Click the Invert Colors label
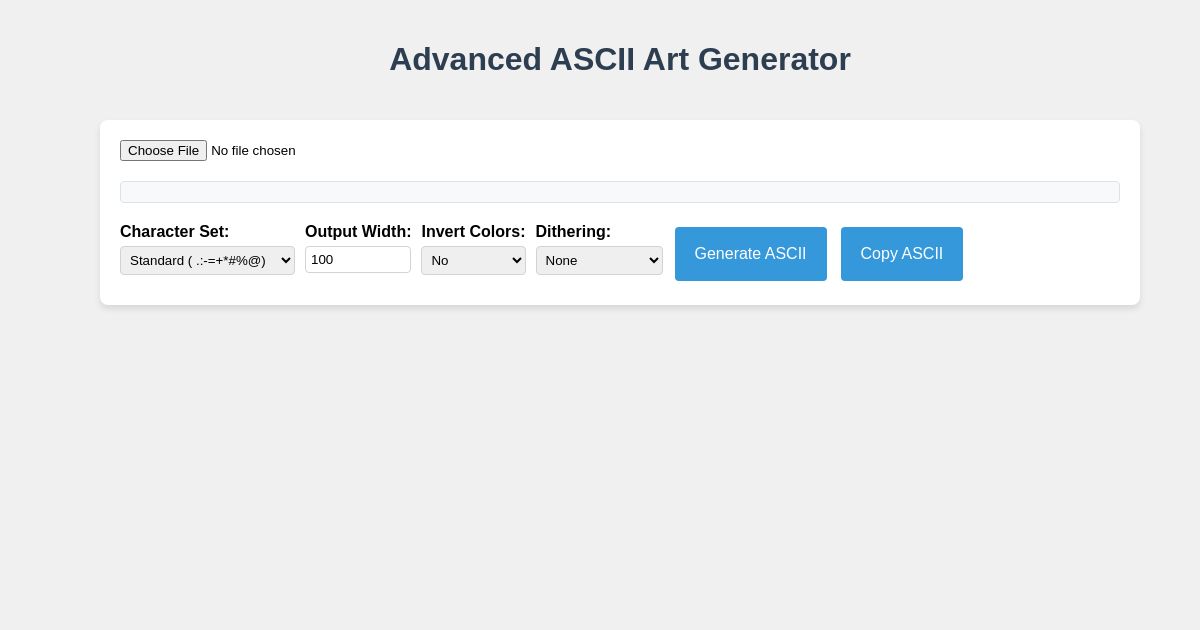Screen dimensions: 1200x630 tap(473, 231)
